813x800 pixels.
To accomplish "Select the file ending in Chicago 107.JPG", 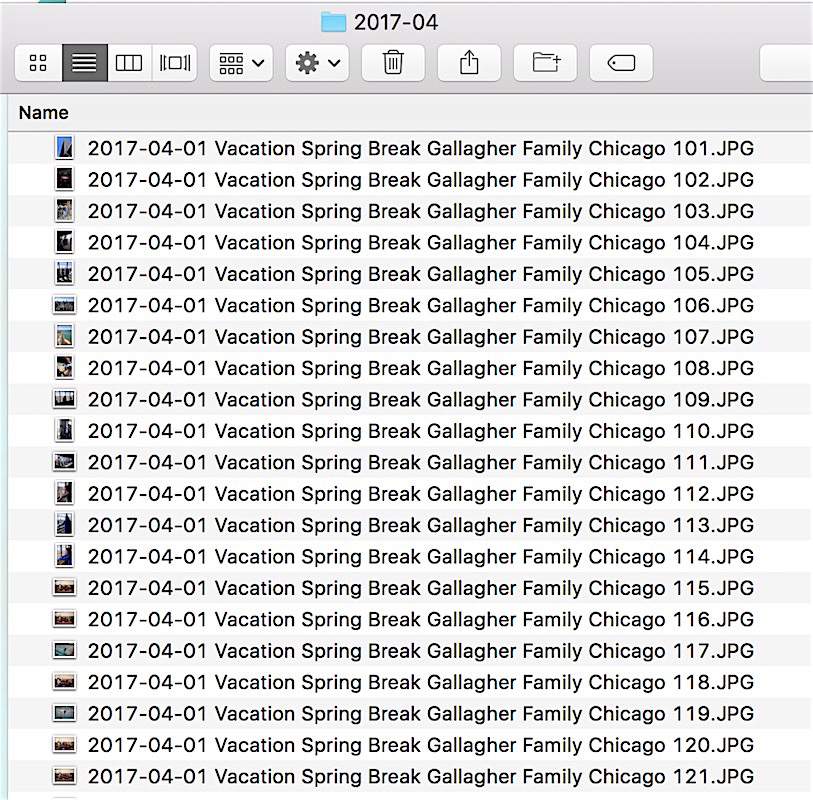I will click(x=410, y=336).
